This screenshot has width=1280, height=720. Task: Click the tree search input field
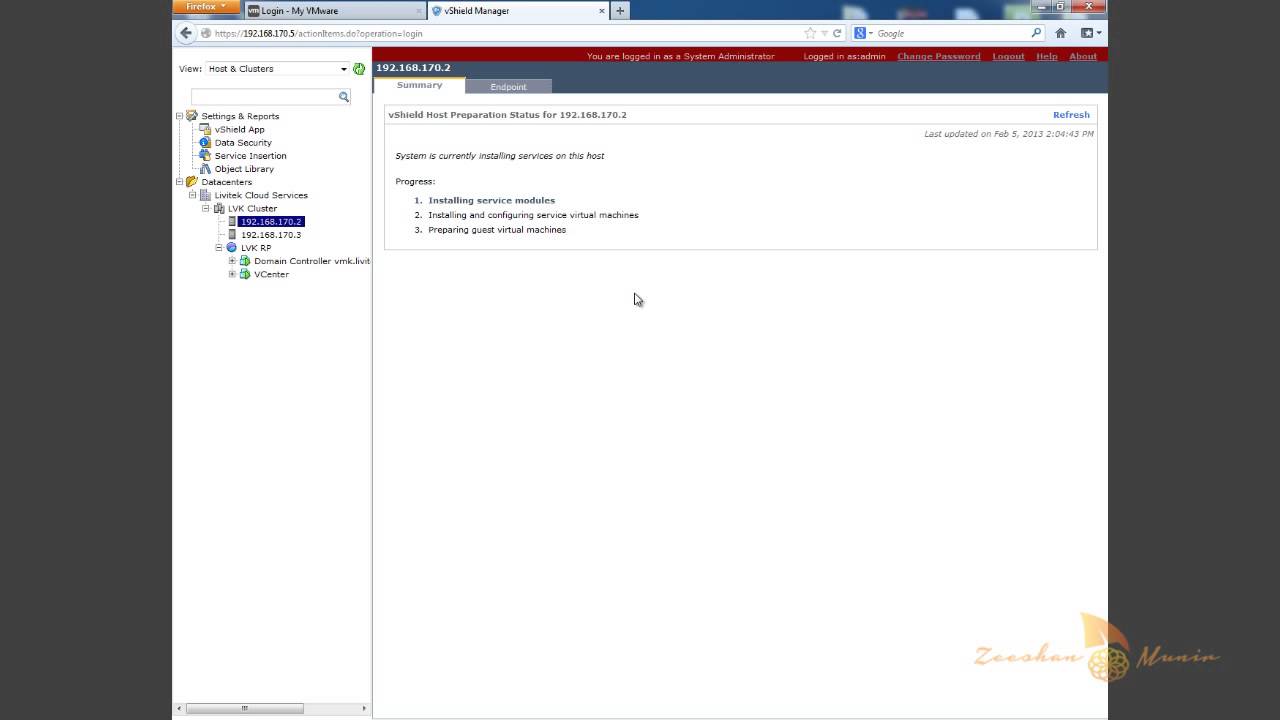coord(264,97)
